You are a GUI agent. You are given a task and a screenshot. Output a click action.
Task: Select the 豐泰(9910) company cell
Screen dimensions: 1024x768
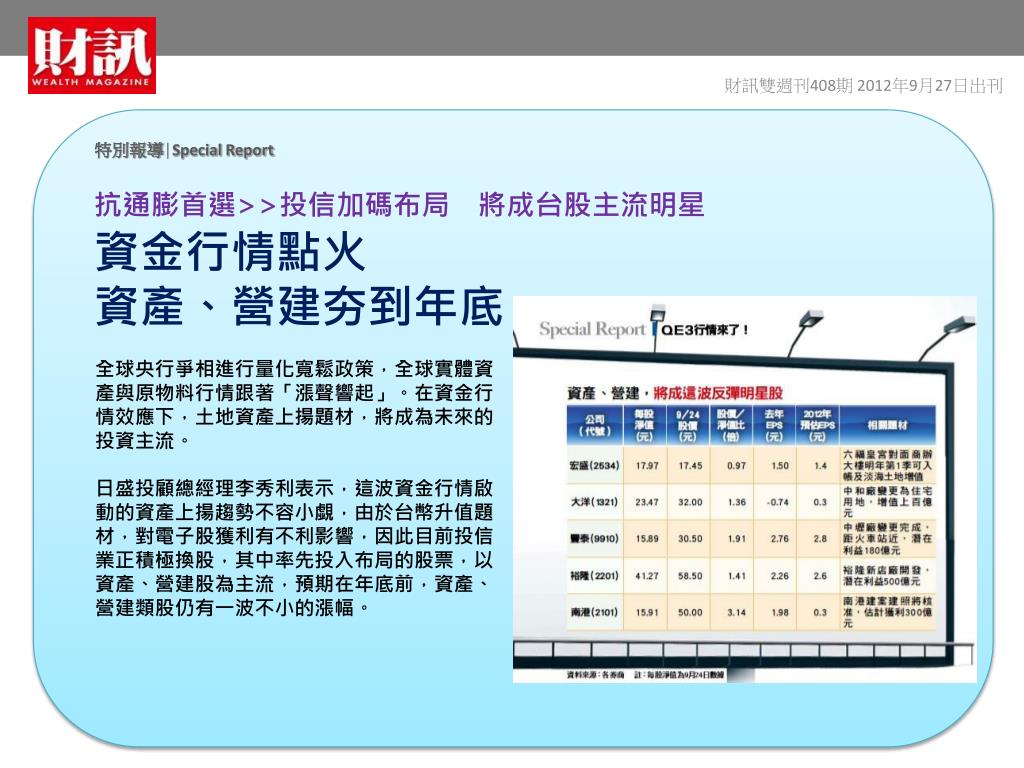tap(594, 539)
